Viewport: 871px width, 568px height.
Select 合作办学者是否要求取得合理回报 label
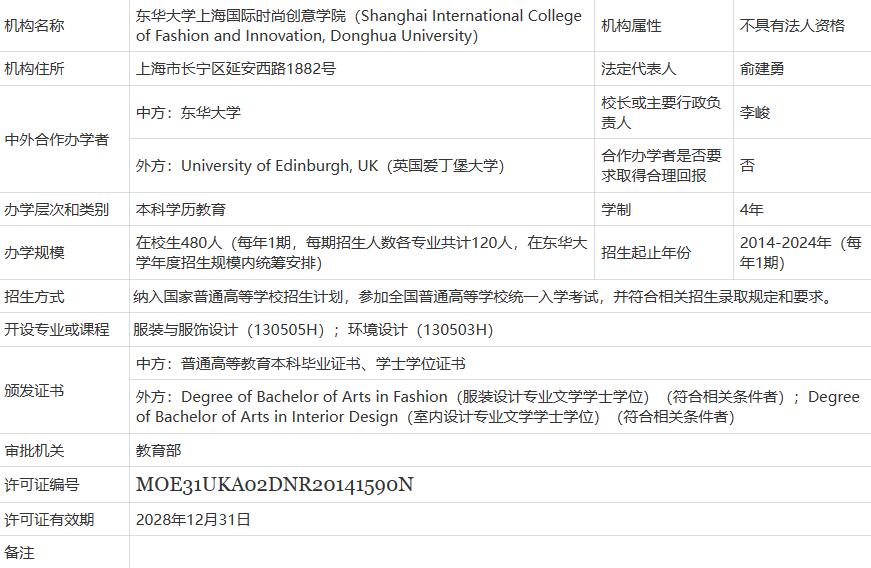click(x=661, y=166)
